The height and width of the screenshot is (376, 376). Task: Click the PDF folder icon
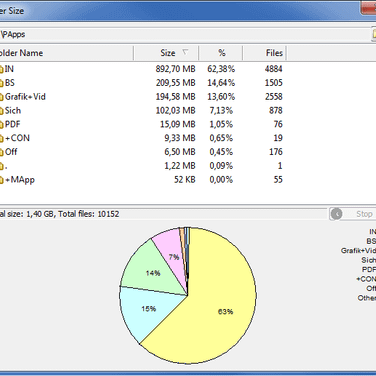[1, 124]
